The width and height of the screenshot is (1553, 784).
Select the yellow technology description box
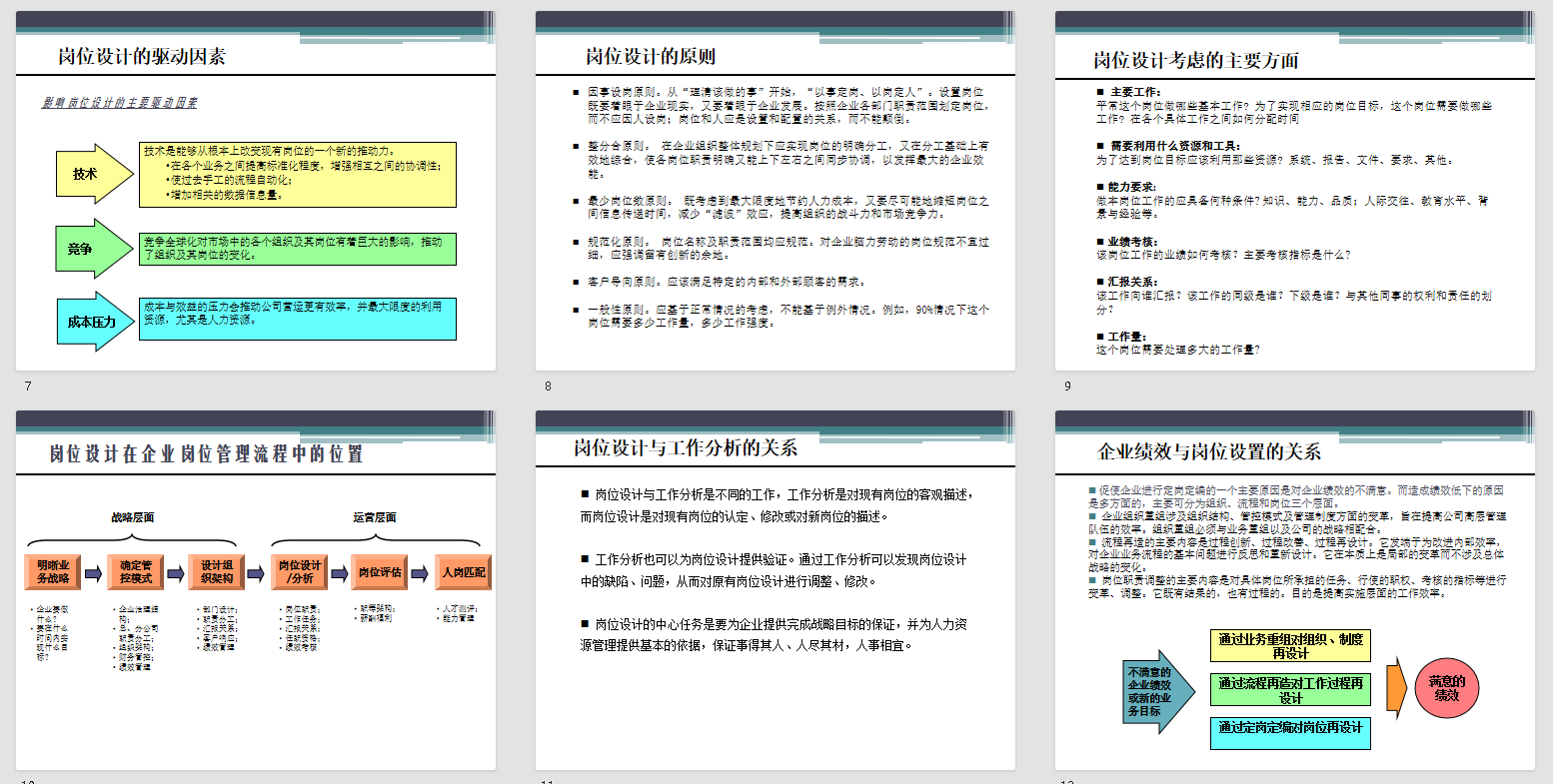click(x=298, y=175)
